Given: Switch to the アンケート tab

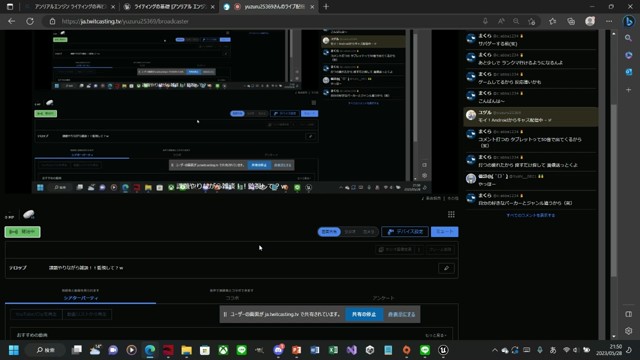Looking at the screenshot, I should pos(383,298).
